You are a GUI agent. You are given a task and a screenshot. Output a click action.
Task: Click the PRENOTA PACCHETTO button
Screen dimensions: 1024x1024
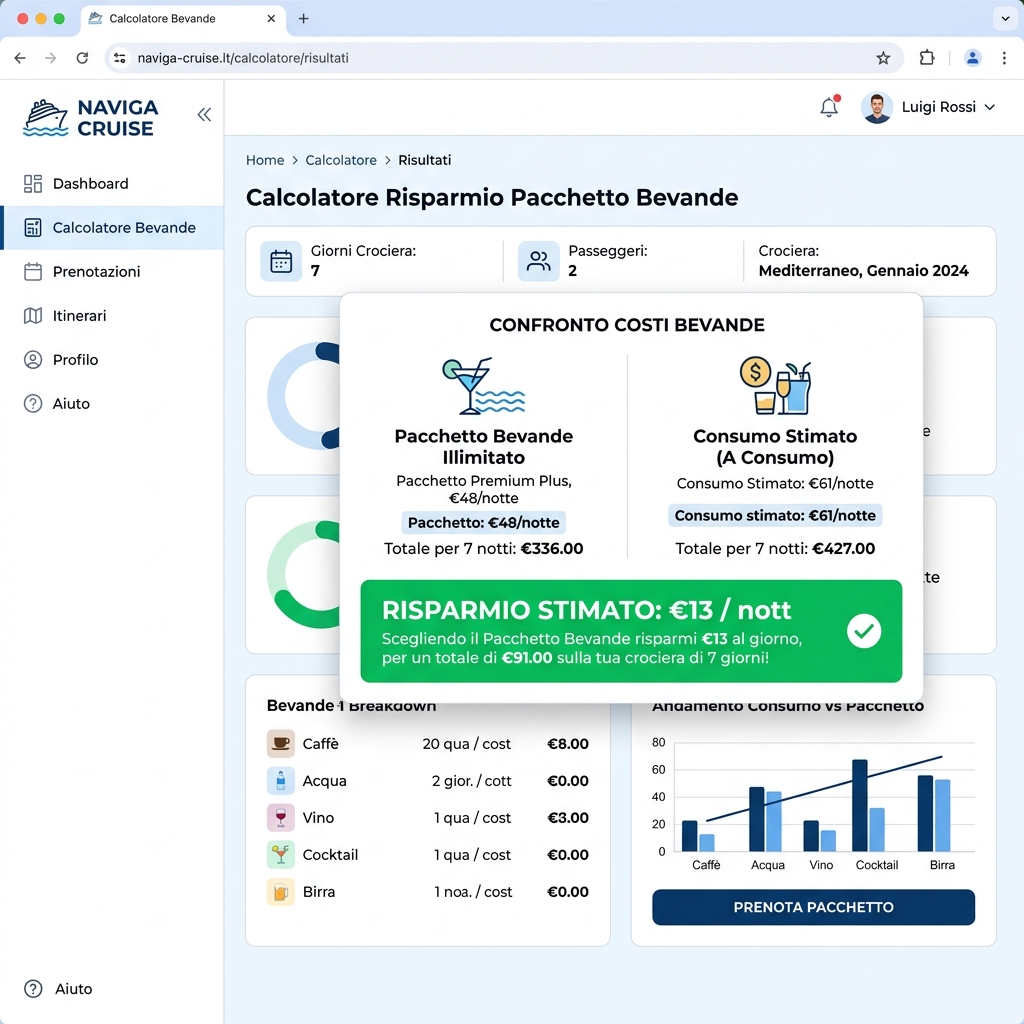[813, 907]
